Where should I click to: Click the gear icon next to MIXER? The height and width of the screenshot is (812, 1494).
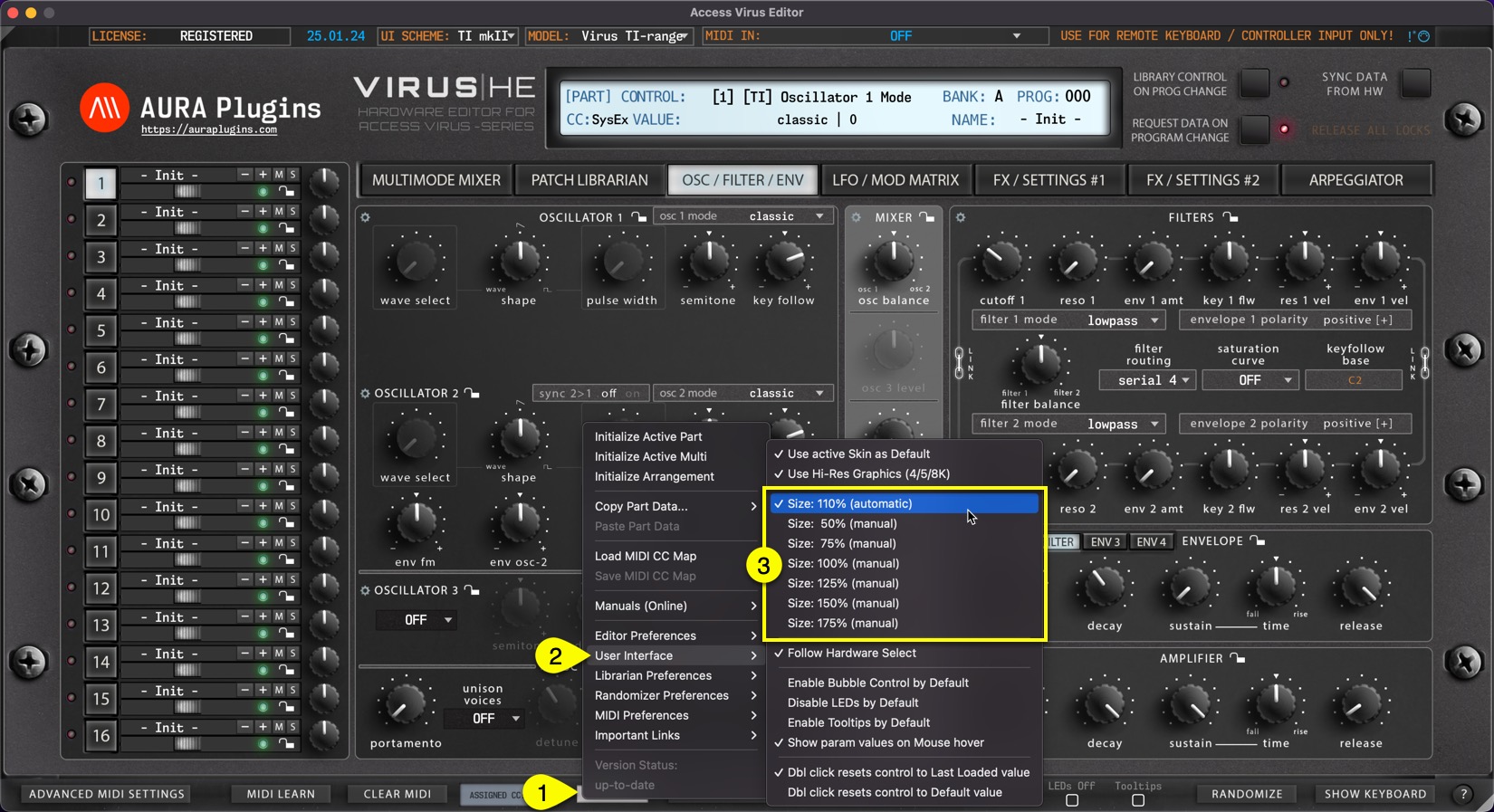(x=856, y=217)
